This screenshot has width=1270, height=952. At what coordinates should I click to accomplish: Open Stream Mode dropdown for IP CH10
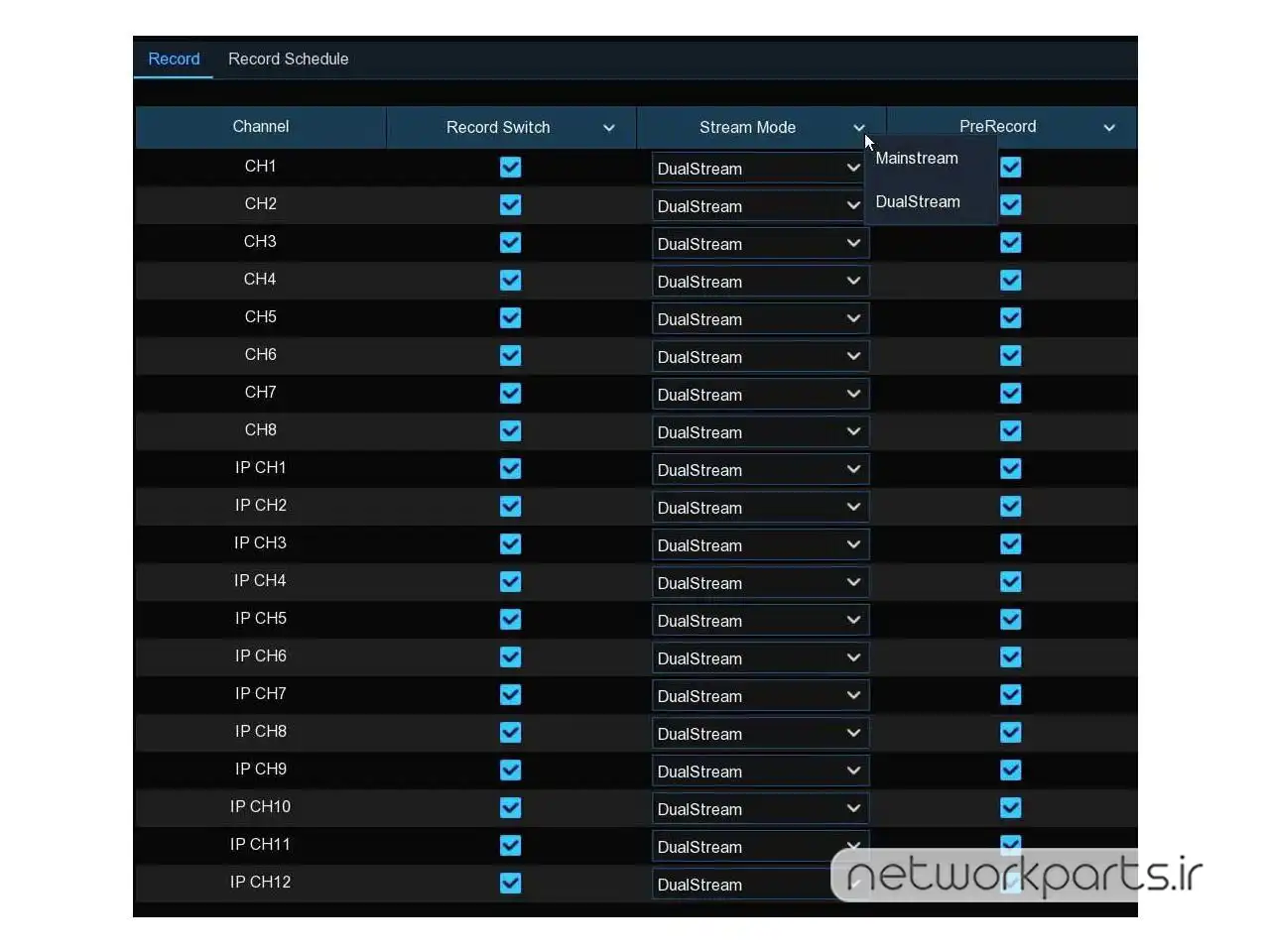760,809
